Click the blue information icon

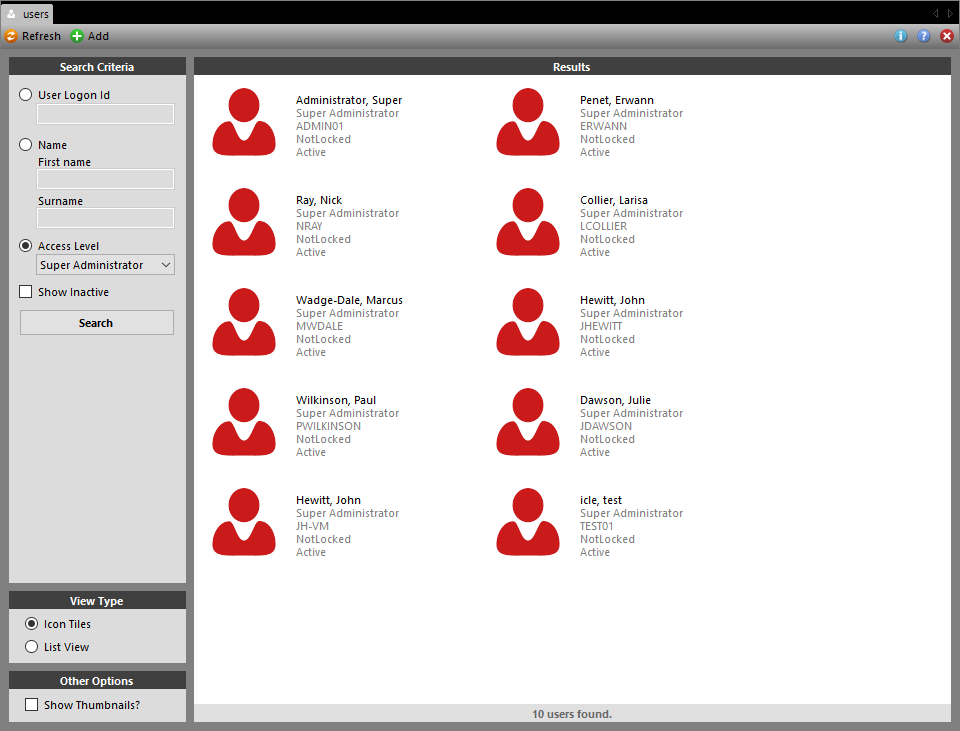[901, 36]
